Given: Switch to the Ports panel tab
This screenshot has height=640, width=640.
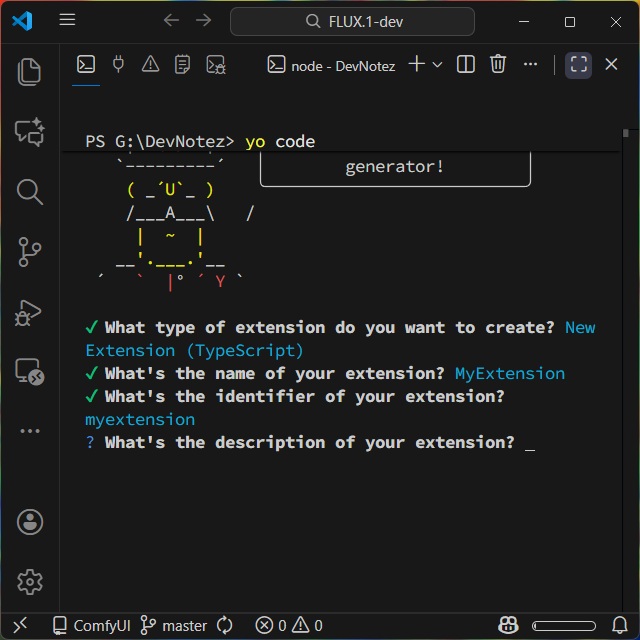Looking at the screenshot, I should pyautogui.click(x=118, y=65).
